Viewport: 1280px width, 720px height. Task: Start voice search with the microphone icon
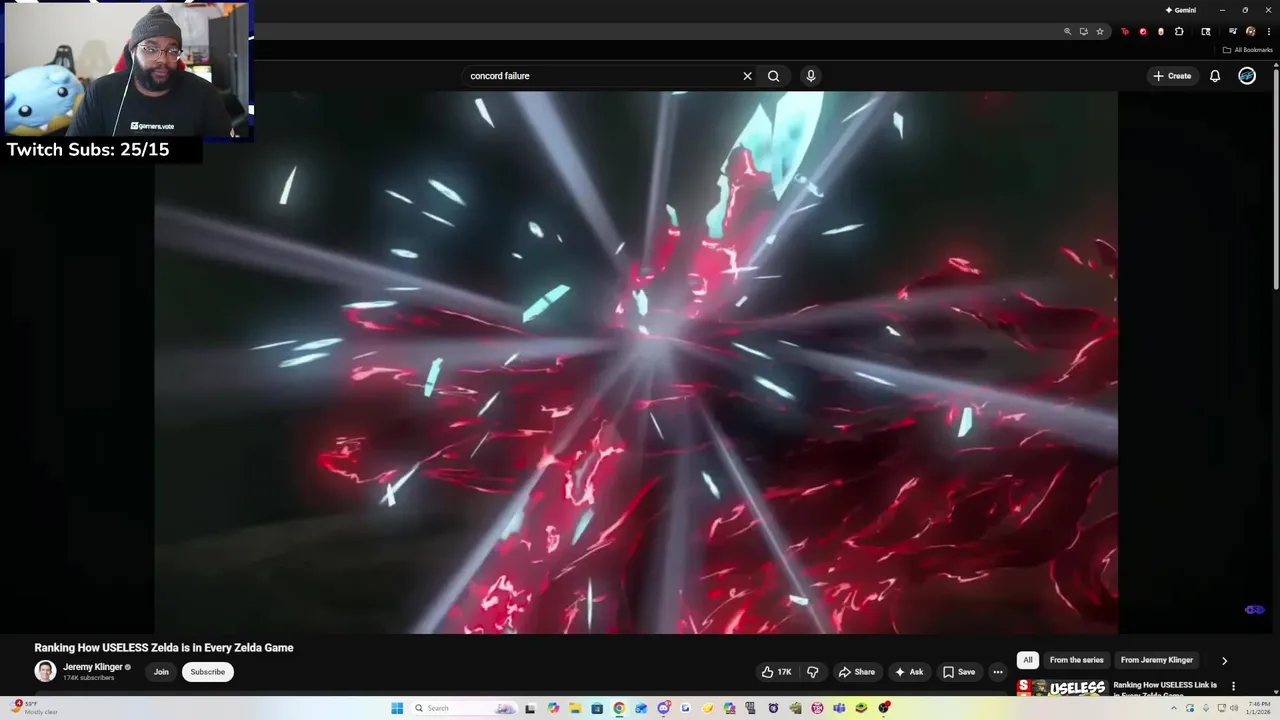(811, 76)
